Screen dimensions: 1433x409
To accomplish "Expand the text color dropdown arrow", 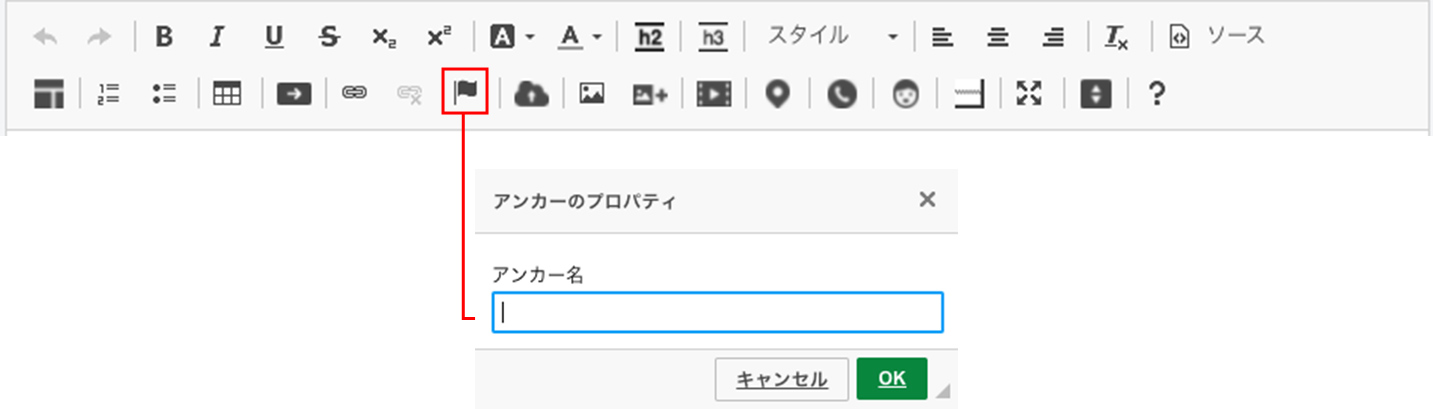I will [x=597, y=38].
